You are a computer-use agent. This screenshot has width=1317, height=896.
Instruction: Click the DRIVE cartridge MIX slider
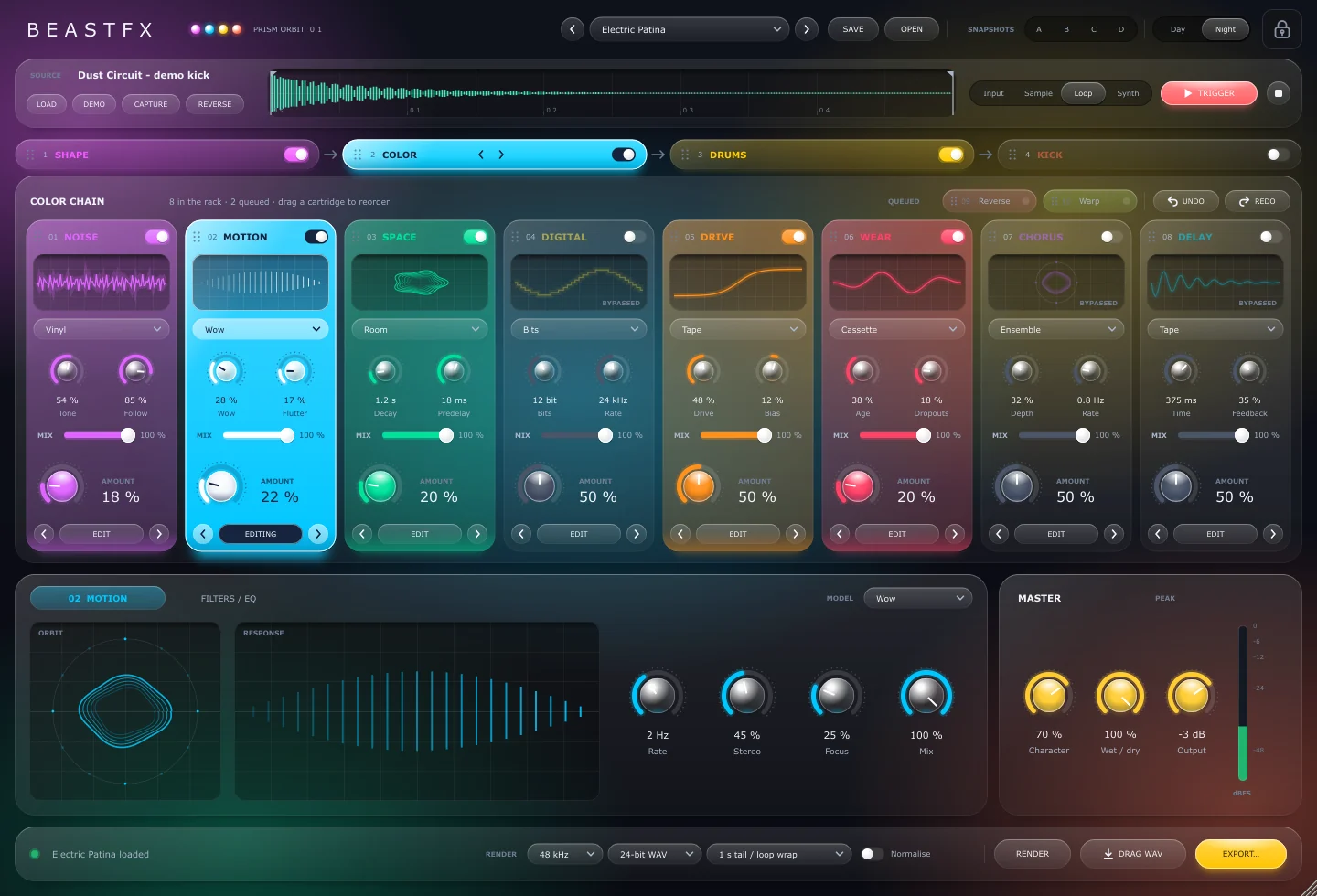tap(736, 435)
